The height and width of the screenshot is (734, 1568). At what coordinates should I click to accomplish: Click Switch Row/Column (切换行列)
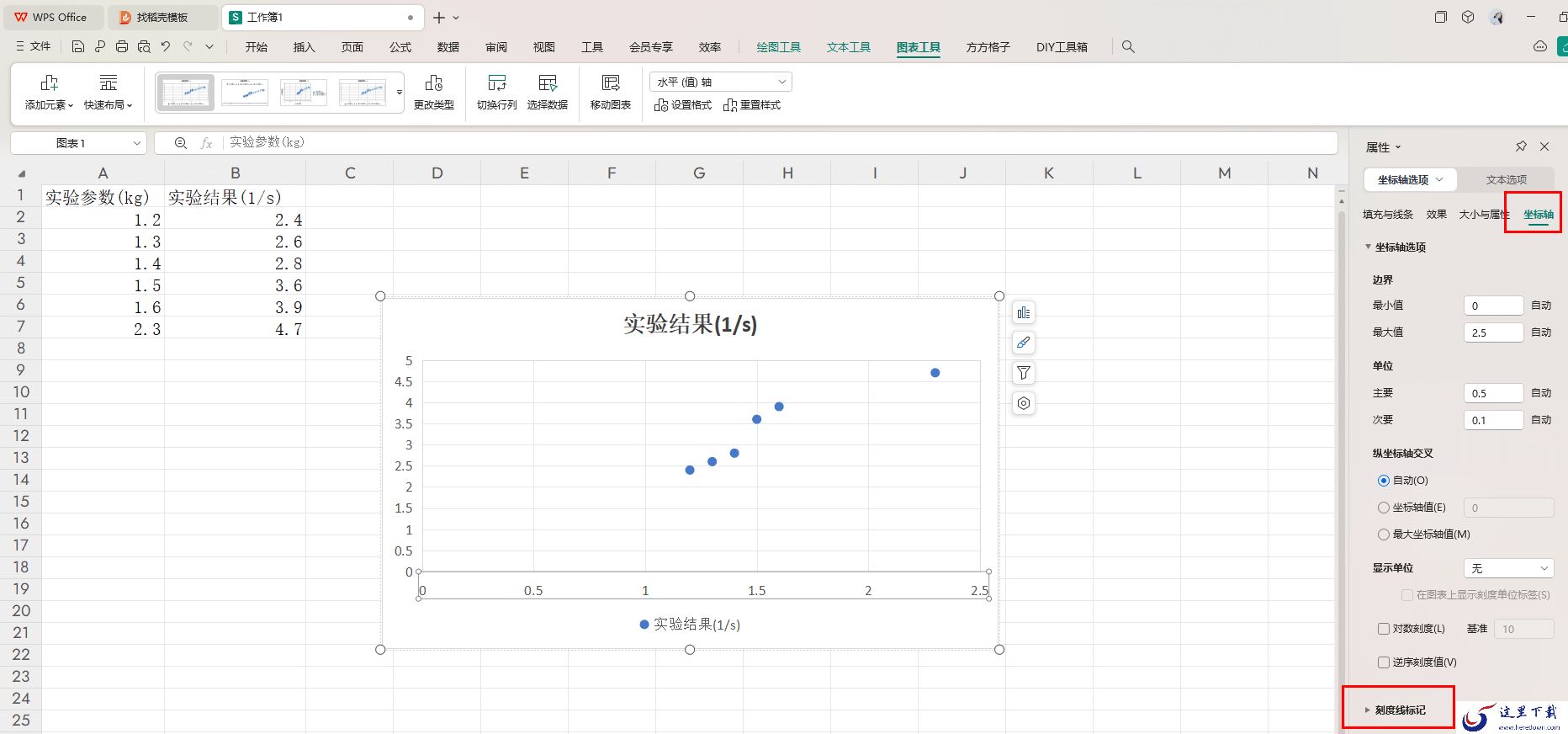[x=497, y=93]
